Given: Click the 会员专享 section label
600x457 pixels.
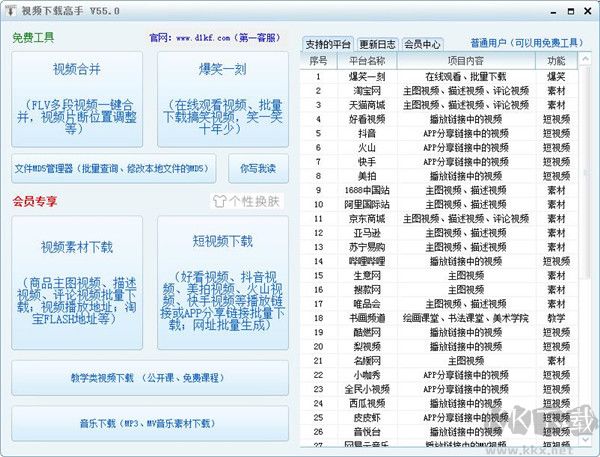Looking at the screenshot, I should [x=34, y=201].
